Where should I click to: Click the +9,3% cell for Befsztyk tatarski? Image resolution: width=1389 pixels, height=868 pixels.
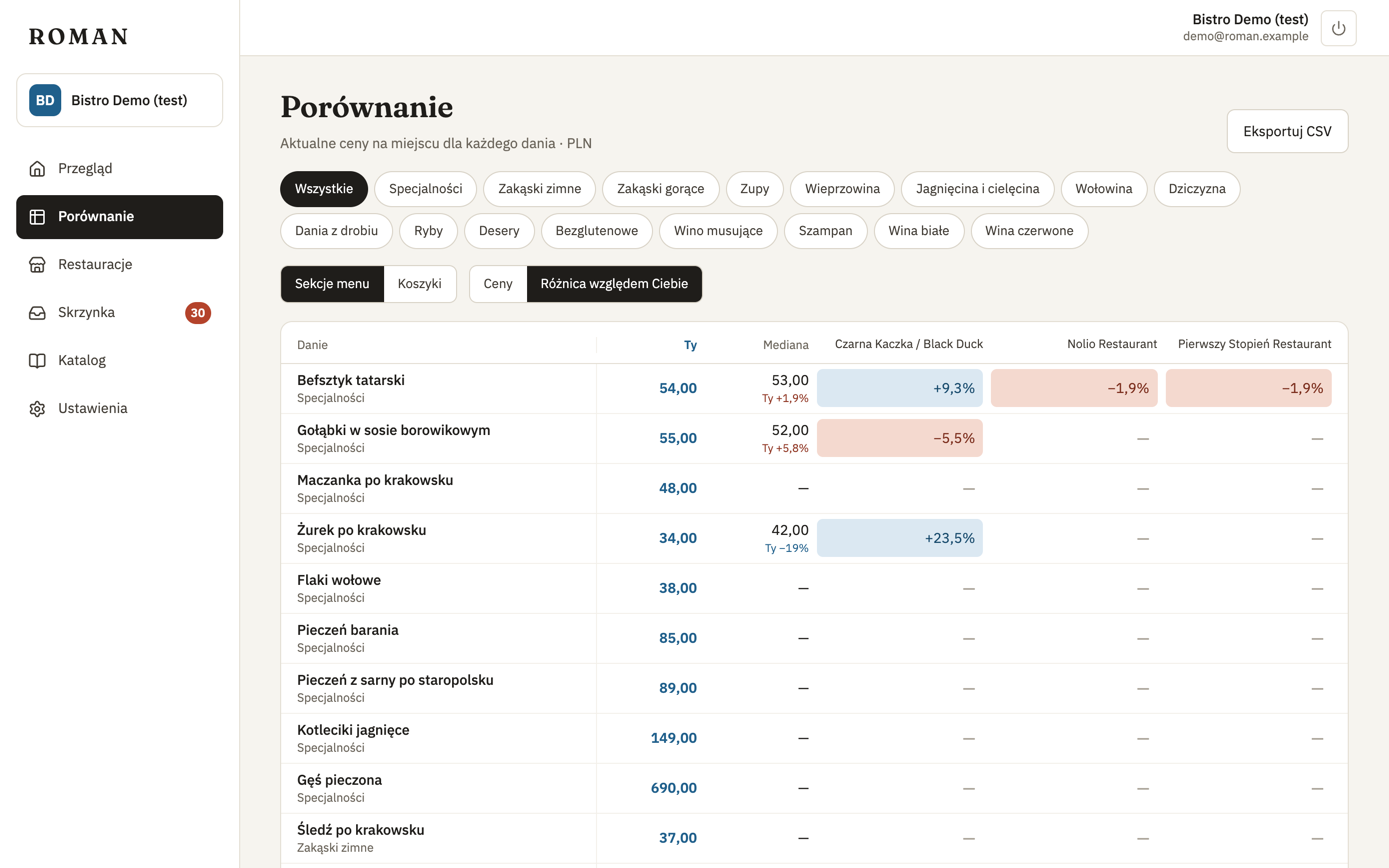coord(900,388)
